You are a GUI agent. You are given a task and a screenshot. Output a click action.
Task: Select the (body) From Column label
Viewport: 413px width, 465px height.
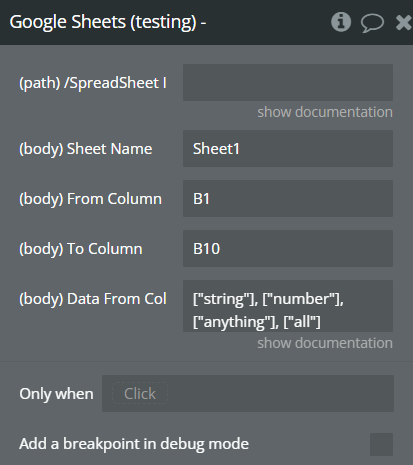[90, 199]
